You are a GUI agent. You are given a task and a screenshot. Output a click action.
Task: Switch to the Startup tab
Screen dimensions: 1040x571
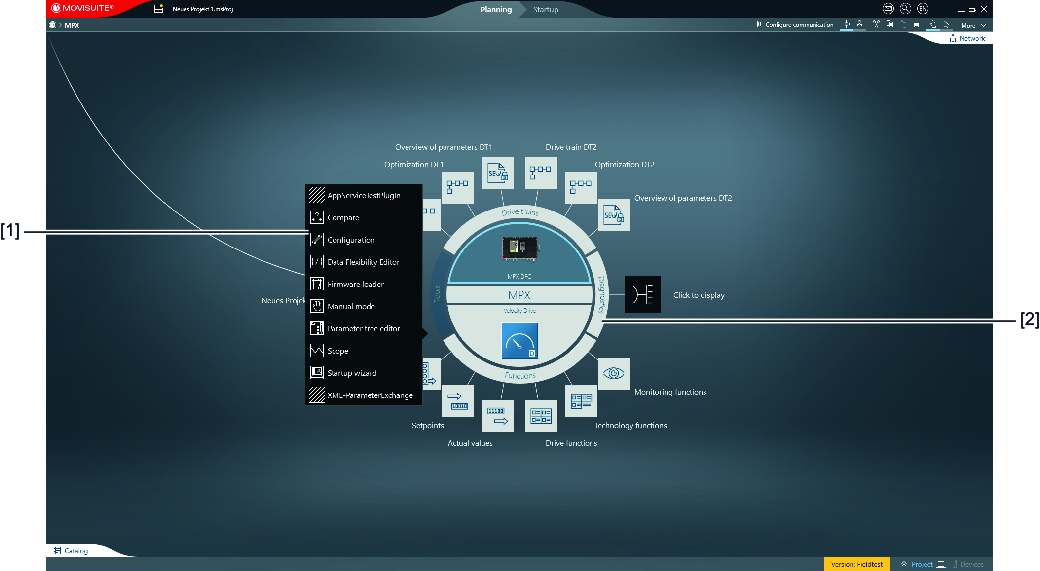546,9
